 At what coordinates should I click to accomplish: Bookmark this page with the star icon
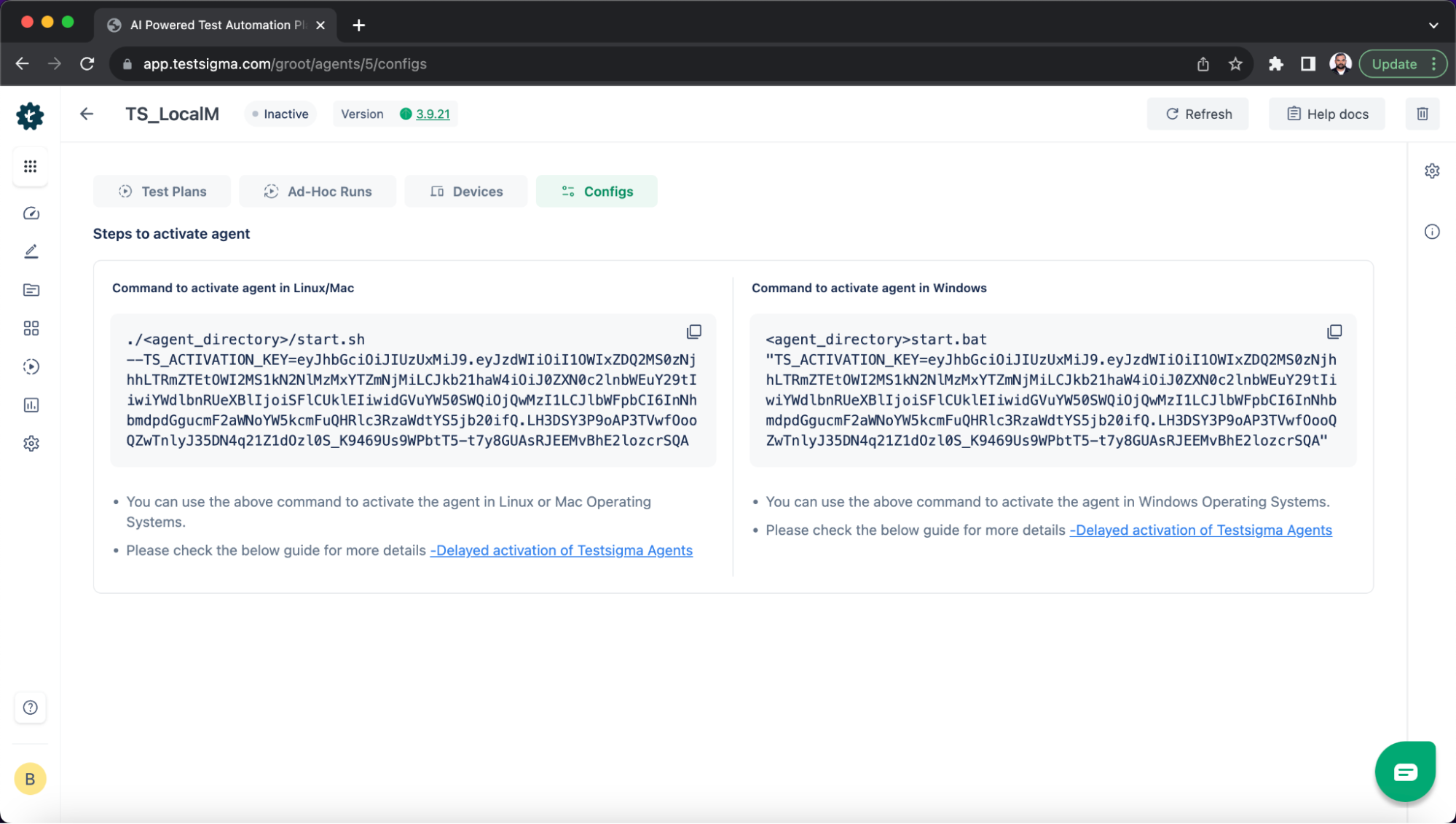point(1235,64)
